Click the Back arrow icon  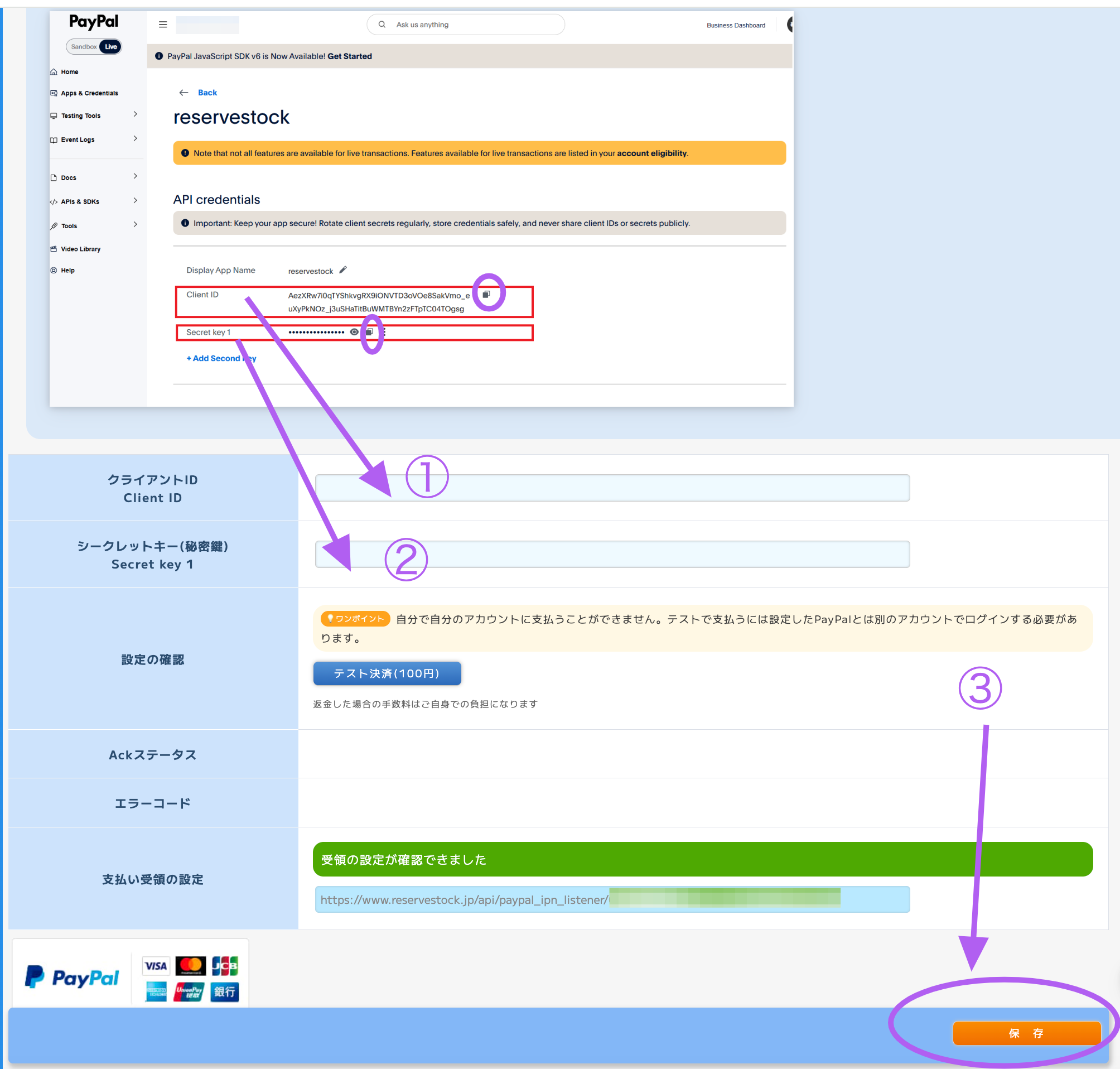click(x=184, y=92)
